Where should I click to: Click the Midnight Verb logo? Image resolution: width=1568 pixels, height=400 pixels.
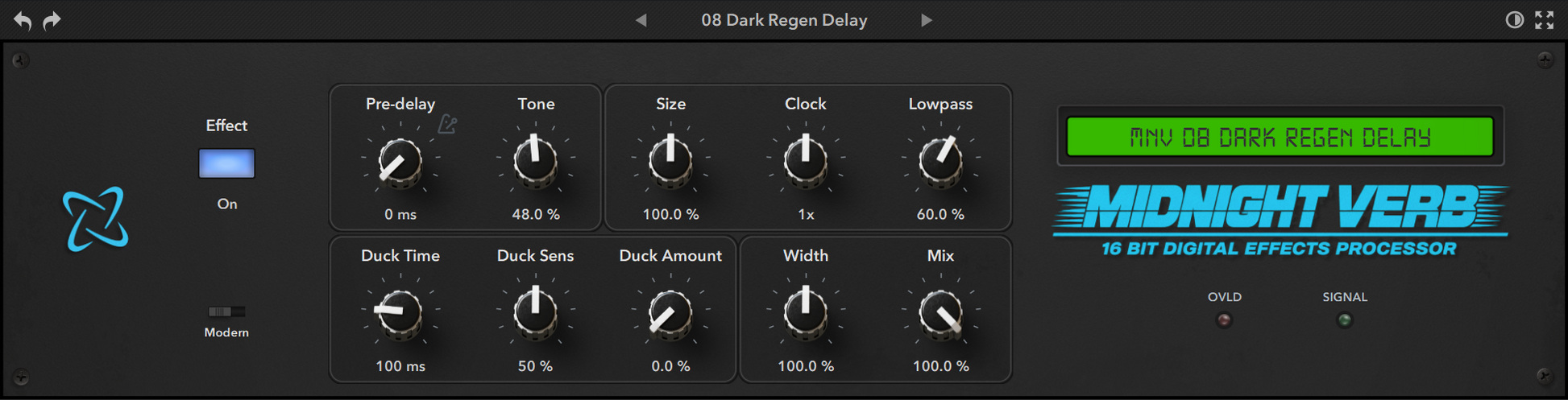click(1280, 220)
